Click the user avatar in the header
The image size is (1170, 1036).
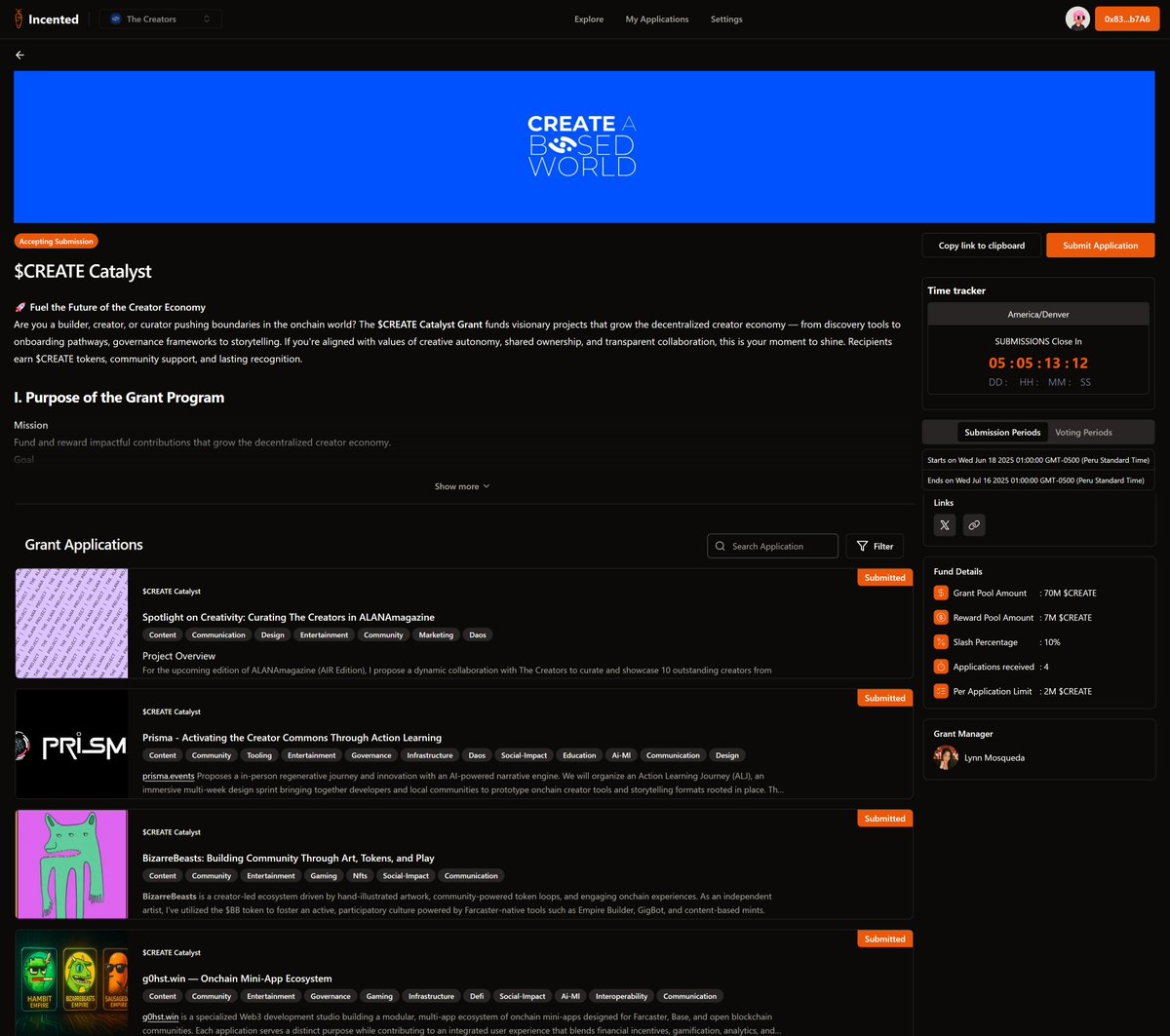click(1077, 19)
